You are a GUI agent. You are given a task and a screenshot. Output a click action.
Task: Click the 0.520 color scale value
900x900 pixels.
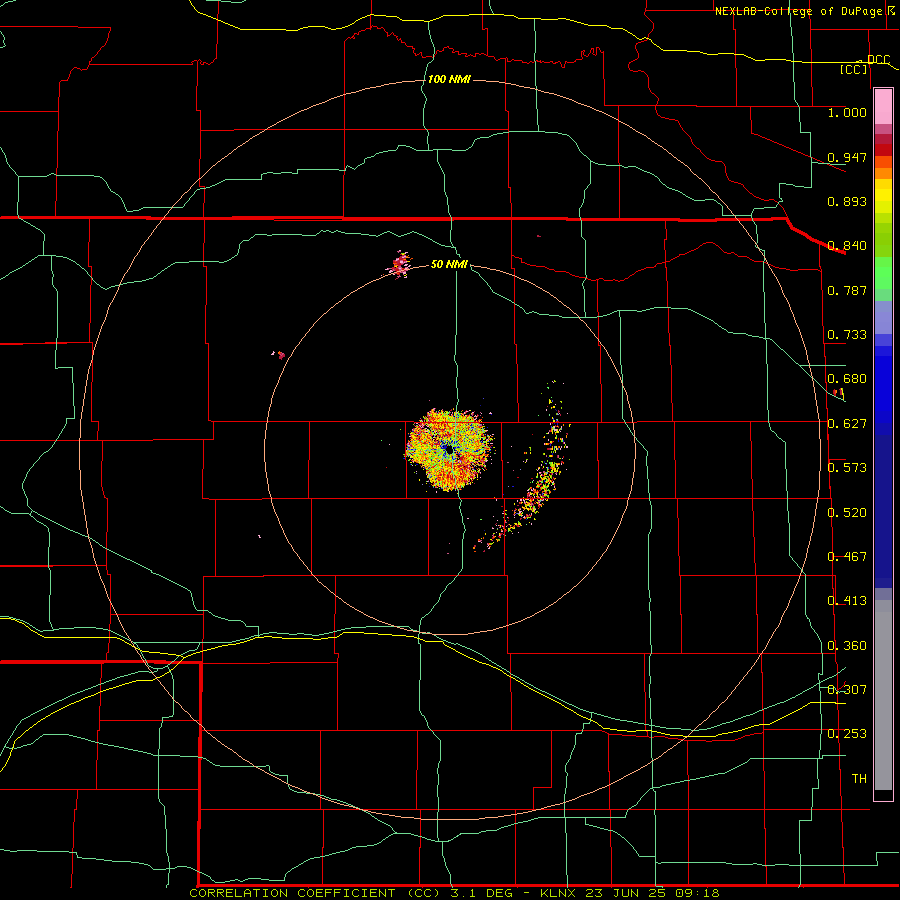pos(847,513)
